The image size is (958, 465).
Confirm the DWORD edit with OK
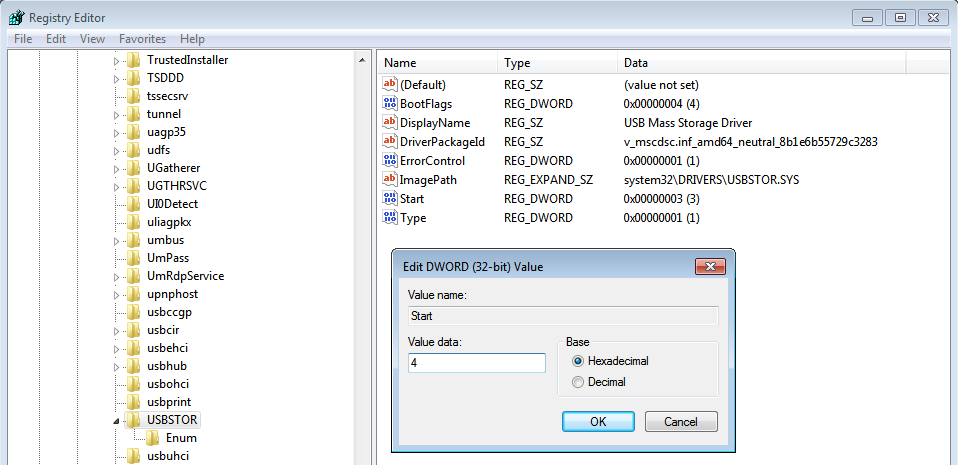pos(598,422)
